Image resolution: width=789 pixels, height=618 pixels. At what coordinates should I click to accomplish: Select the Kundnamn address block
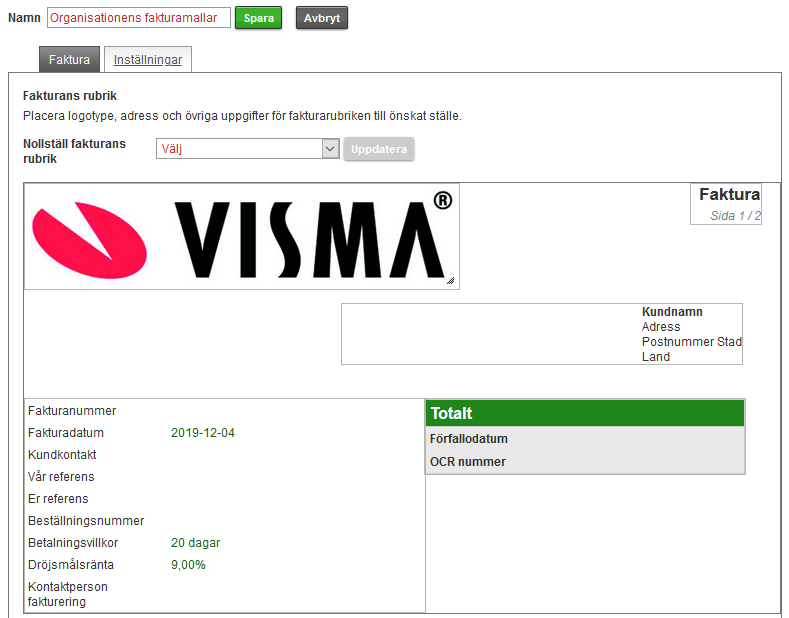[542, 334]
